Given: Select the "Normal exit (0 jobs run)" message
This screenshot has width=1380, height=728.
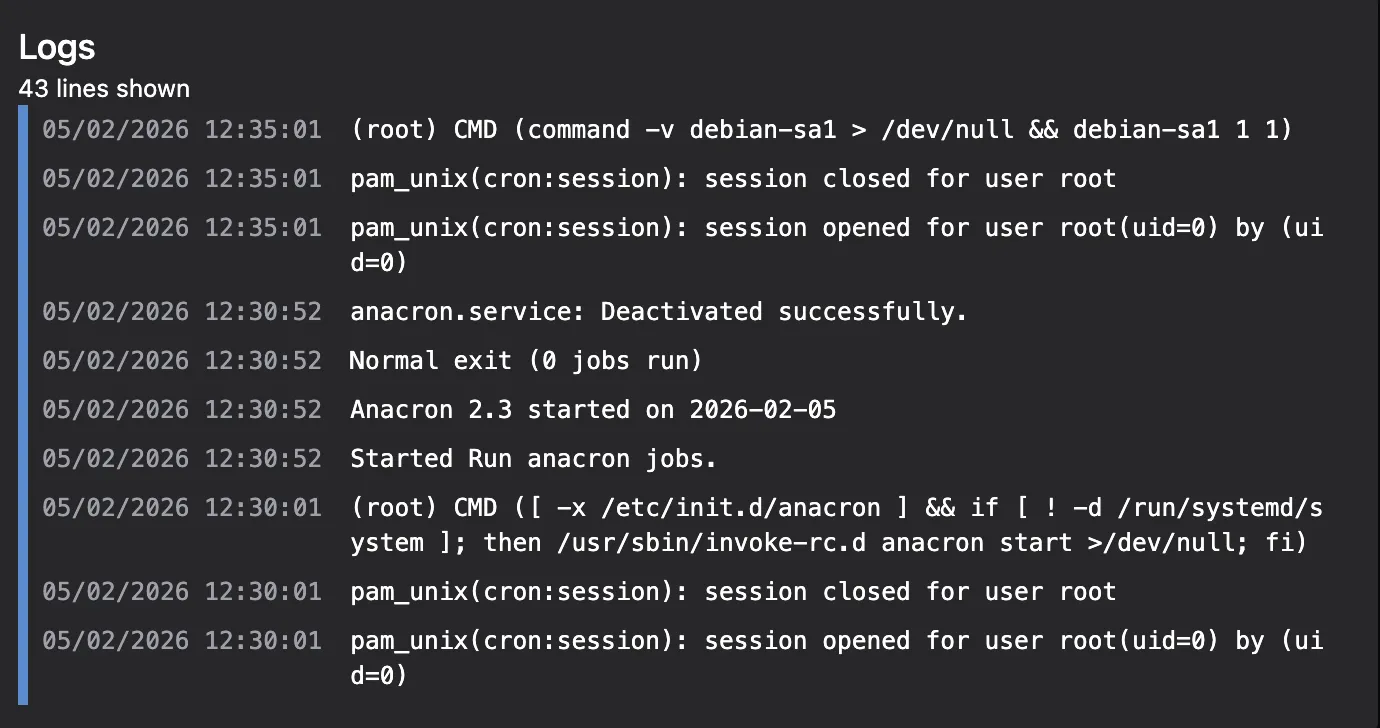Looking at the screenshot, I should 525,360.
